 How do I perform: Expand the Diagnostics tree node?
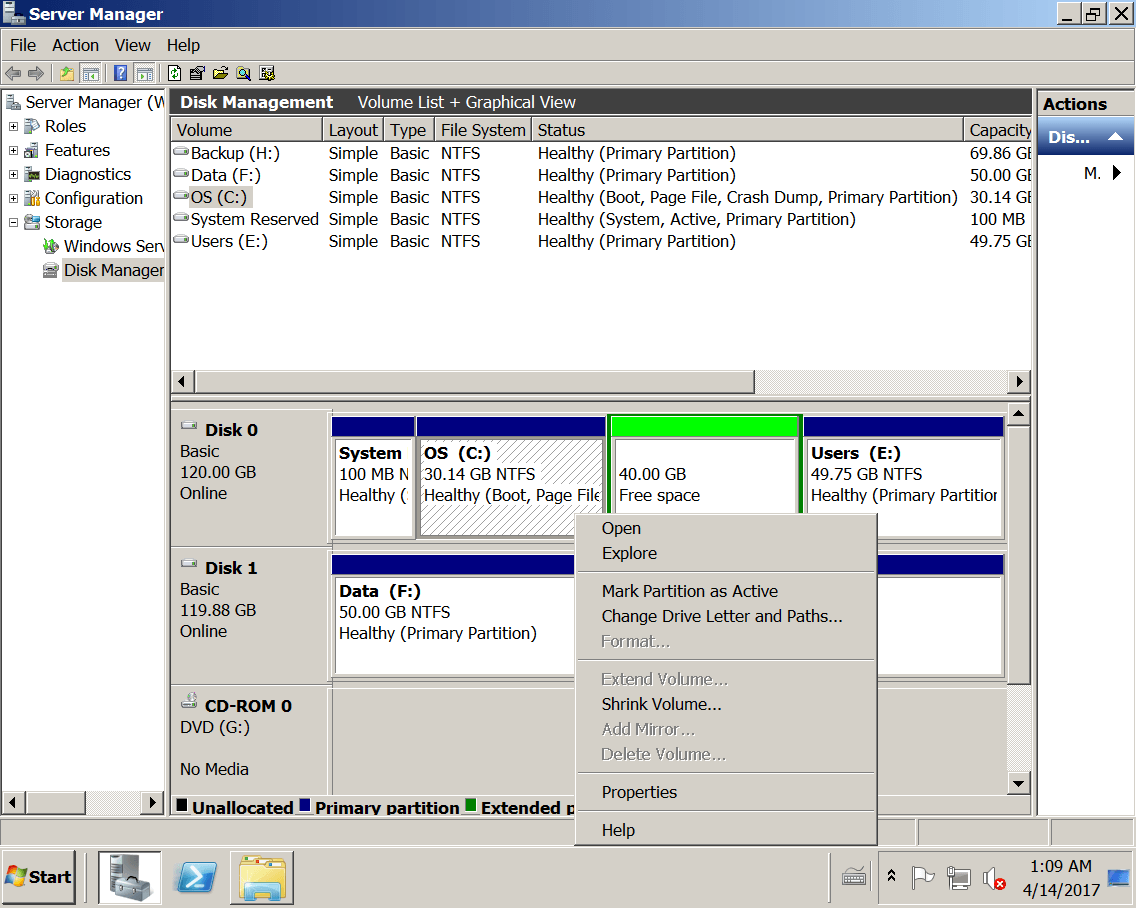[13, 175]
